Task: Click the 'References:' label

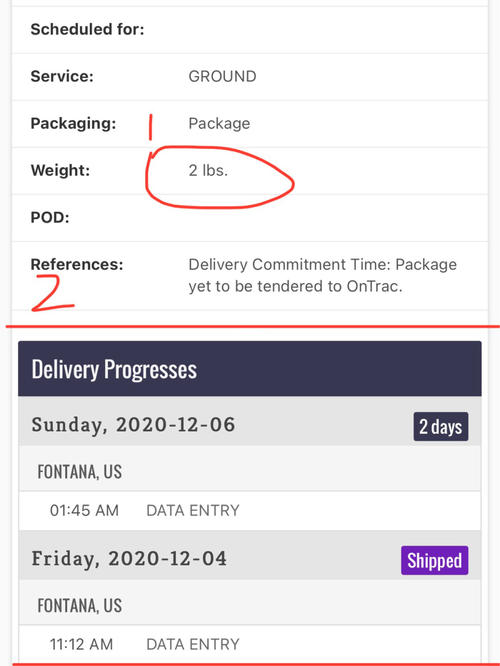Action: coord(77,265)
